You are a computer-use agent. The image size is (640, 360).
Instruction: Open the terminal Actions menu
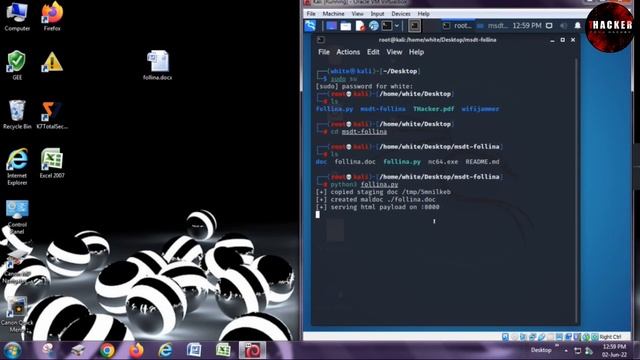tap(348, 52)
